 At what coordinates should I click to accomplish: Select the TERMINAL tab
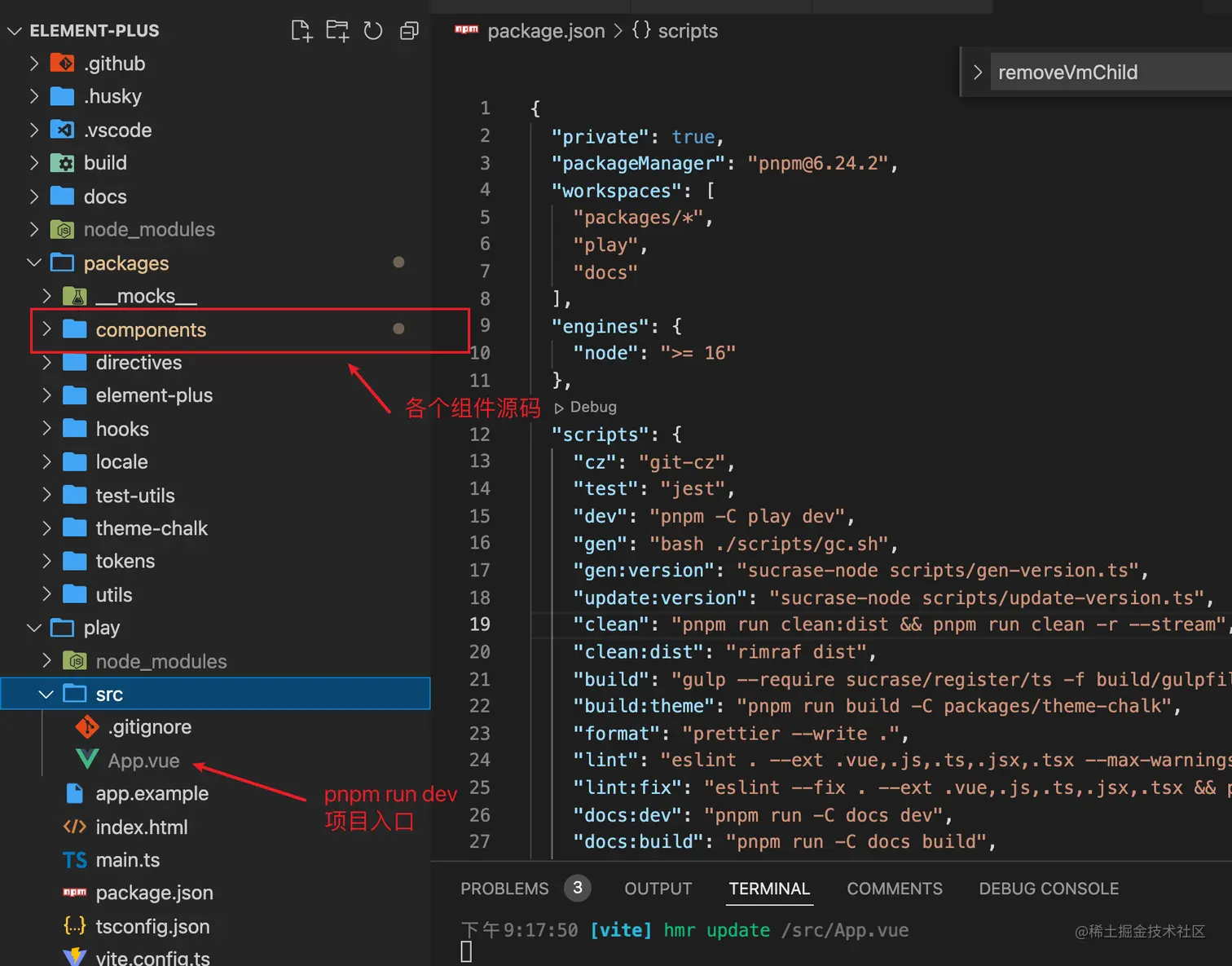(769, 889)
